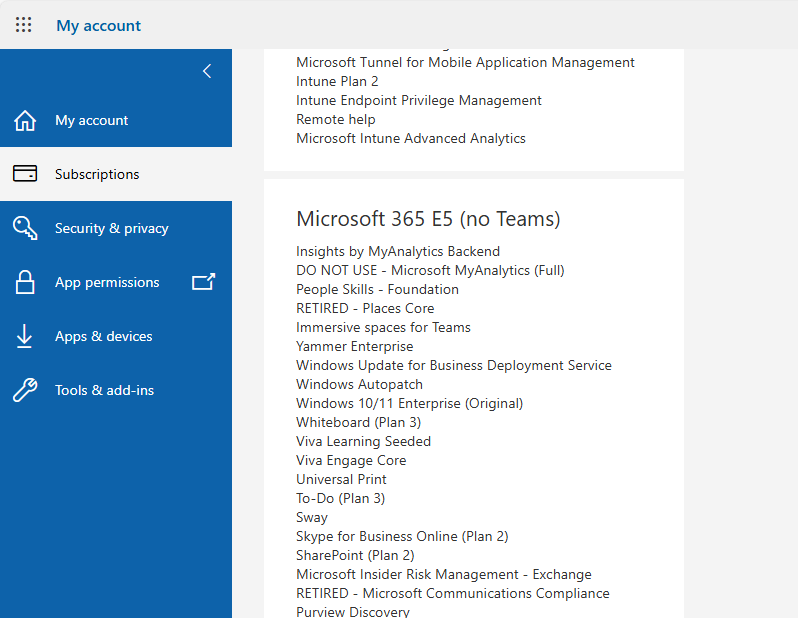Click the wrench icon beside Tools & add-ins
The height and width of the screenshot is (618, 798).
tap(25, 390)
